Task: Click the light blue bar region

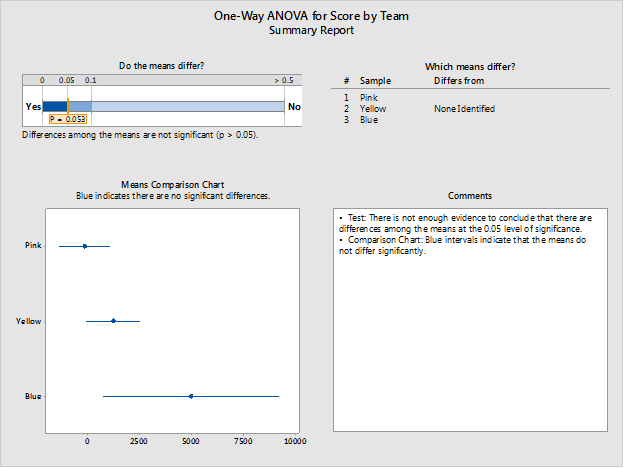Action: [x=188, y=107]
